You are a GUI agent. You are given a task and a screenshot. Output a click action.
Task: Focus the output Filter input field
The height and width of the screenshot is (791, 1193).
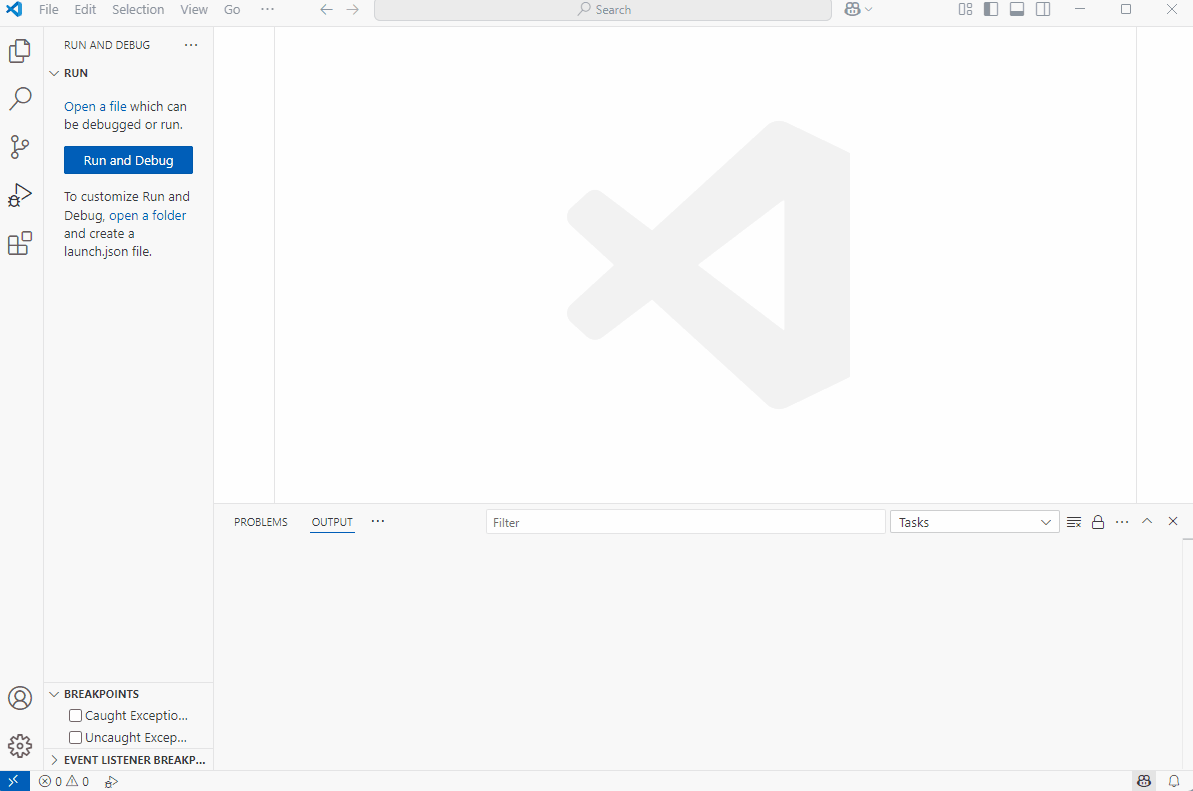[x=686, y=522]
